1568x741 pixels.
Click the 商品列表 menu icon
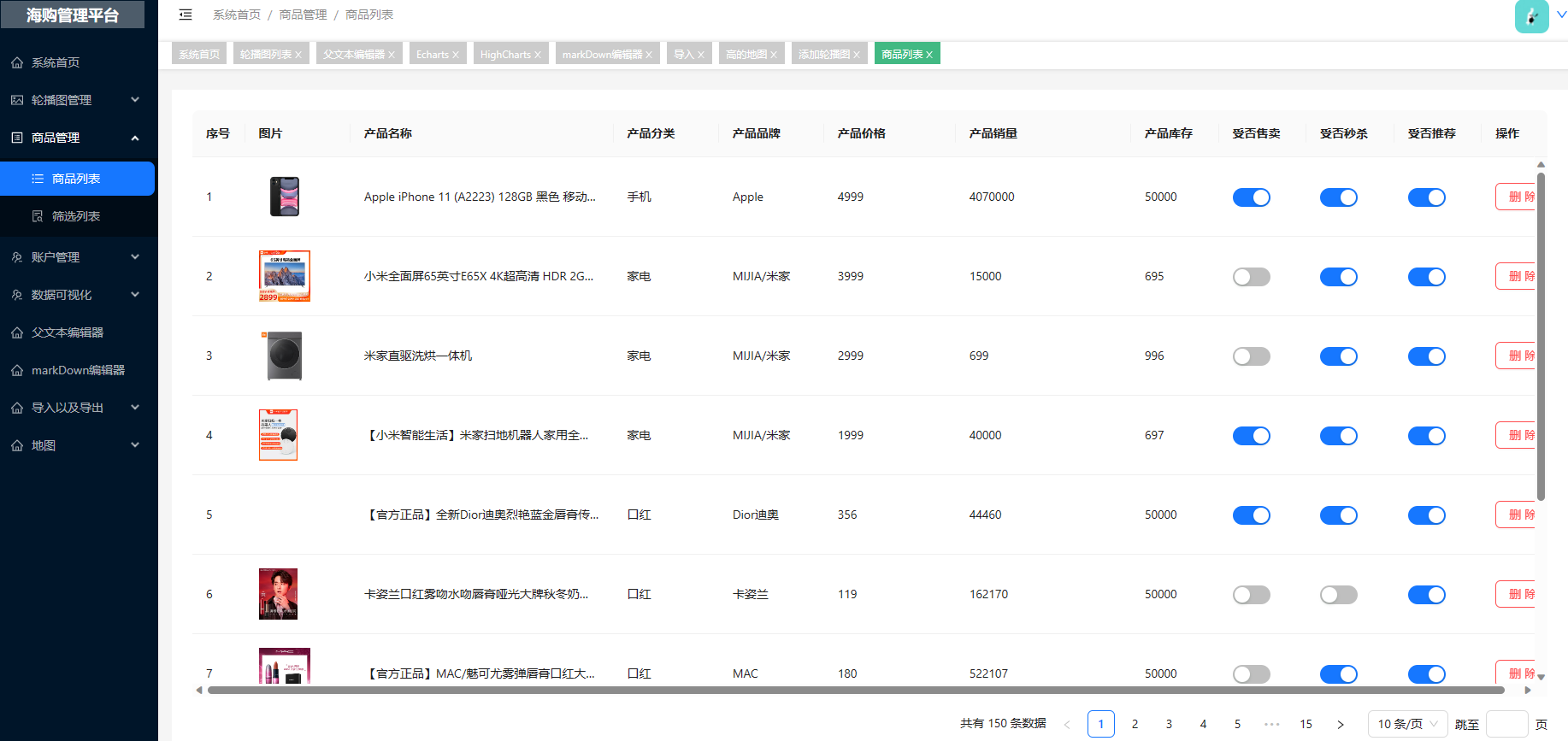pyautogui.click(x=38, y=179)
